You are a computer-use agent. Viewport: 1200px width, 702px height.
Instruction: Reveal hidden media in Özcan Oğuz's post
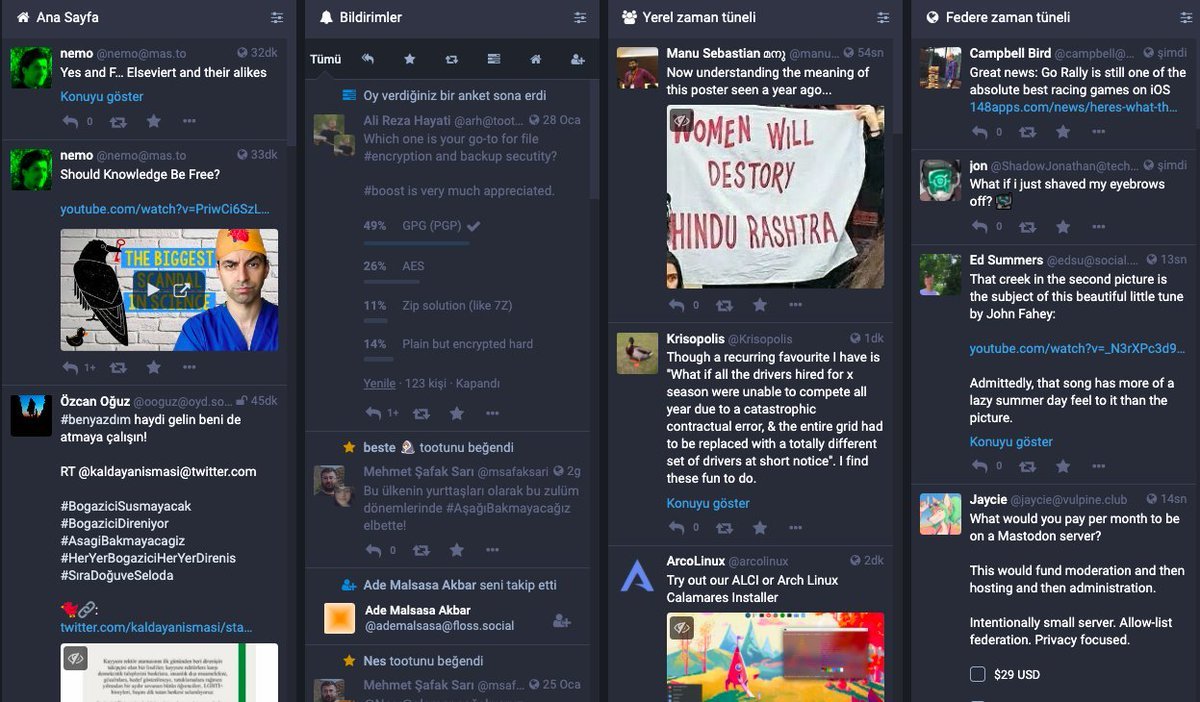click(x=75, y=658)
